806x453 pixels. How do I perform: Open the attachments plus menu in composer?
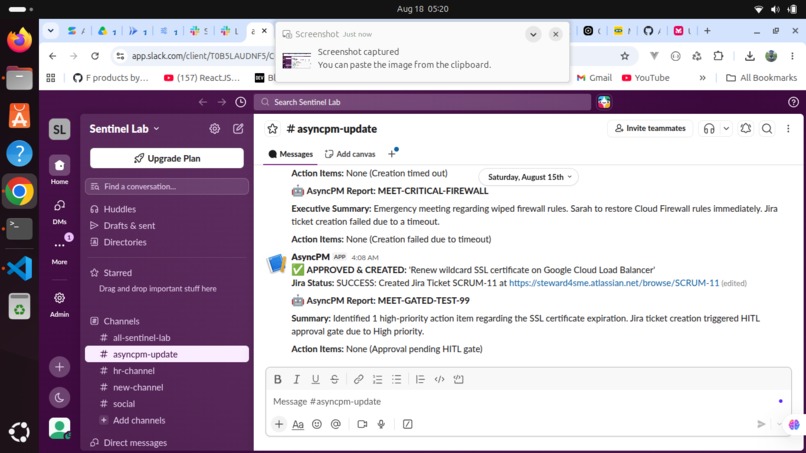pos(279,424)
